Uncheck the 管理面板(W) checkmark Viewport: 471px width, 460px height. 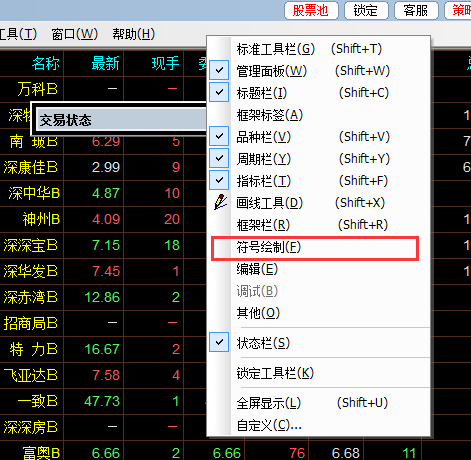click(219, 70)
